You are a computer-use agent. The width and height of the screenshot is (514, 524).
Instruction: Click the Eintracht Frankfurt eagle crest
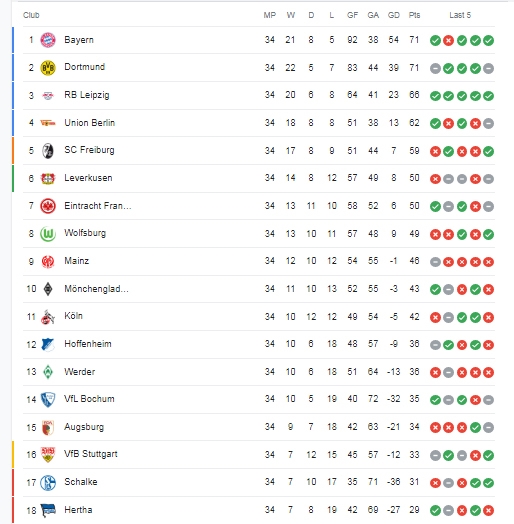click(48, 206)
